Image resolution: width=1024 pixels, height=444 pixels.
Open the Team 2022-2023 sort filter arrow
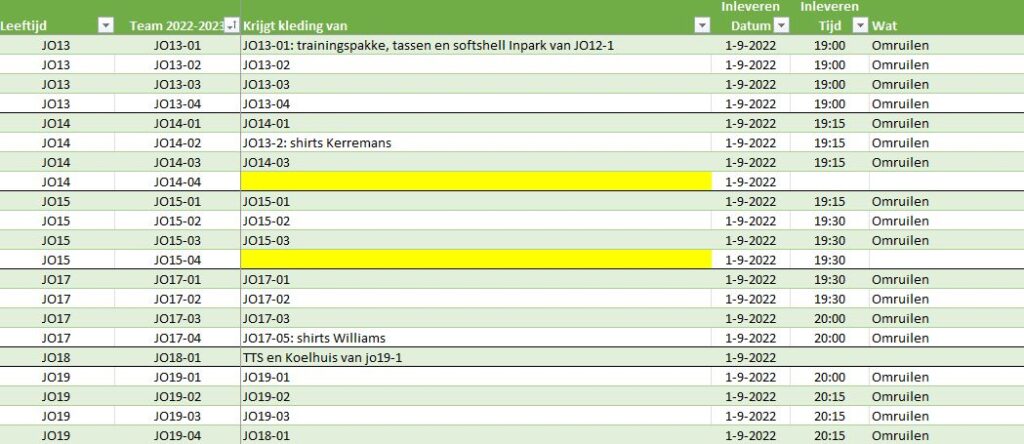[231, 25]
